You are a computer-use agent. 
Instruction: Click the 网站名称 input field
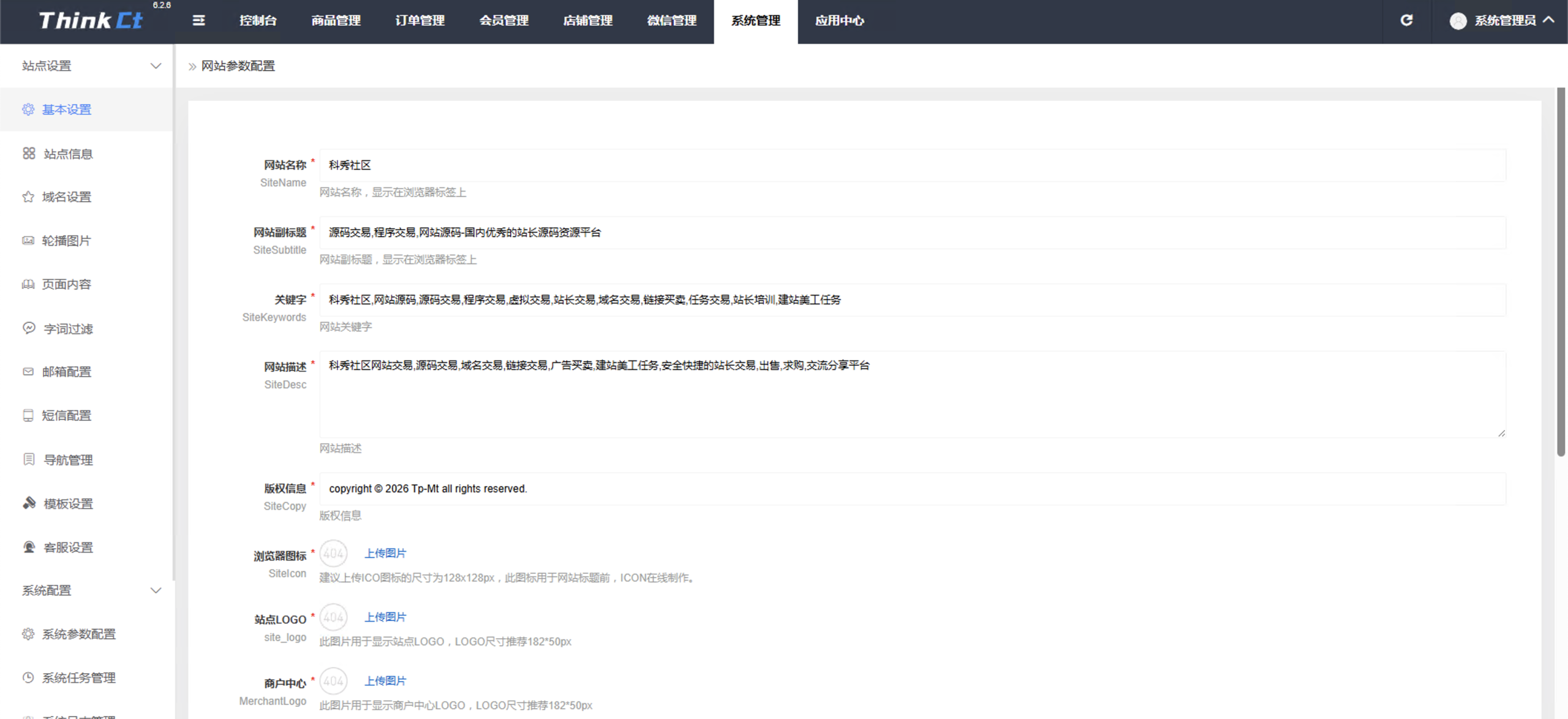coord(913,165)
